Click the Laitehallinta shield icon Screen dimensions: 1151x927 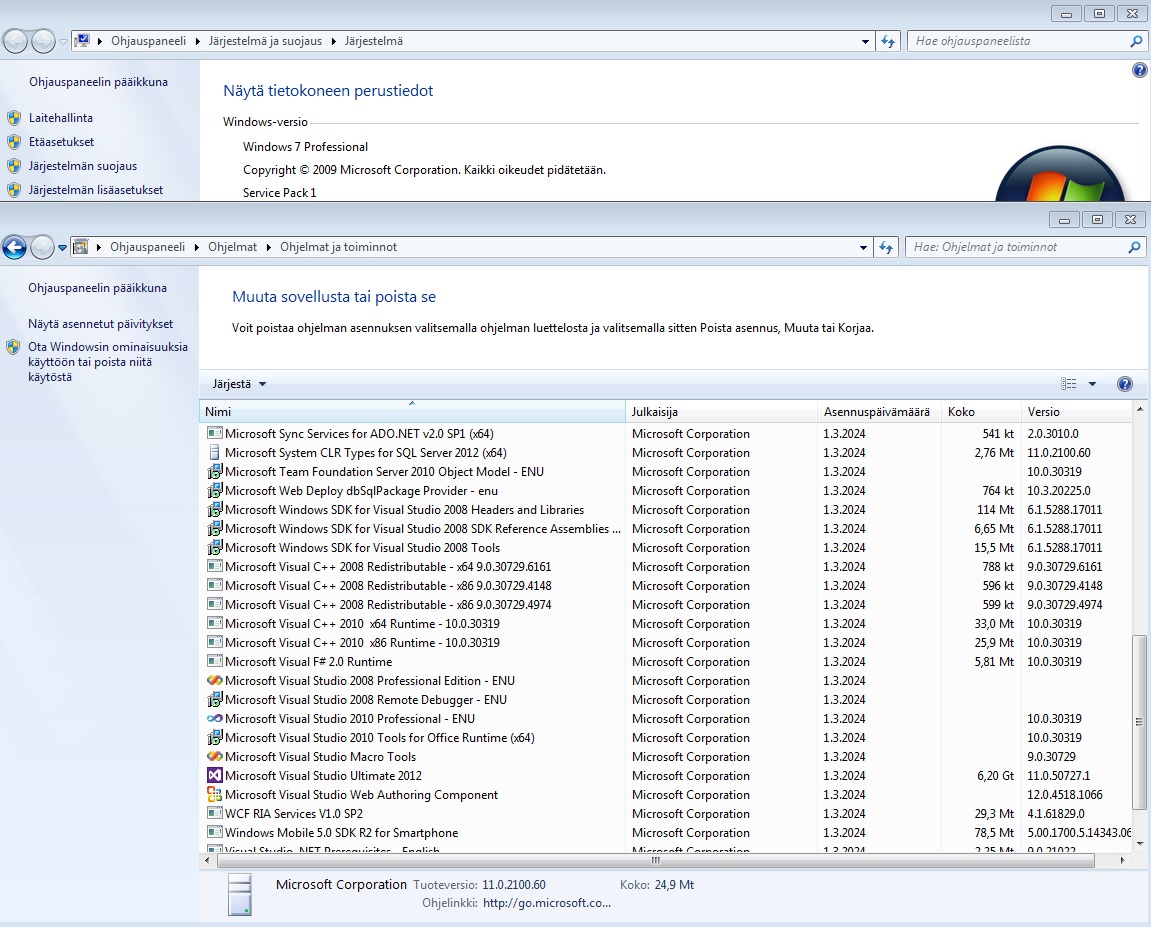[x=14, y=118]
